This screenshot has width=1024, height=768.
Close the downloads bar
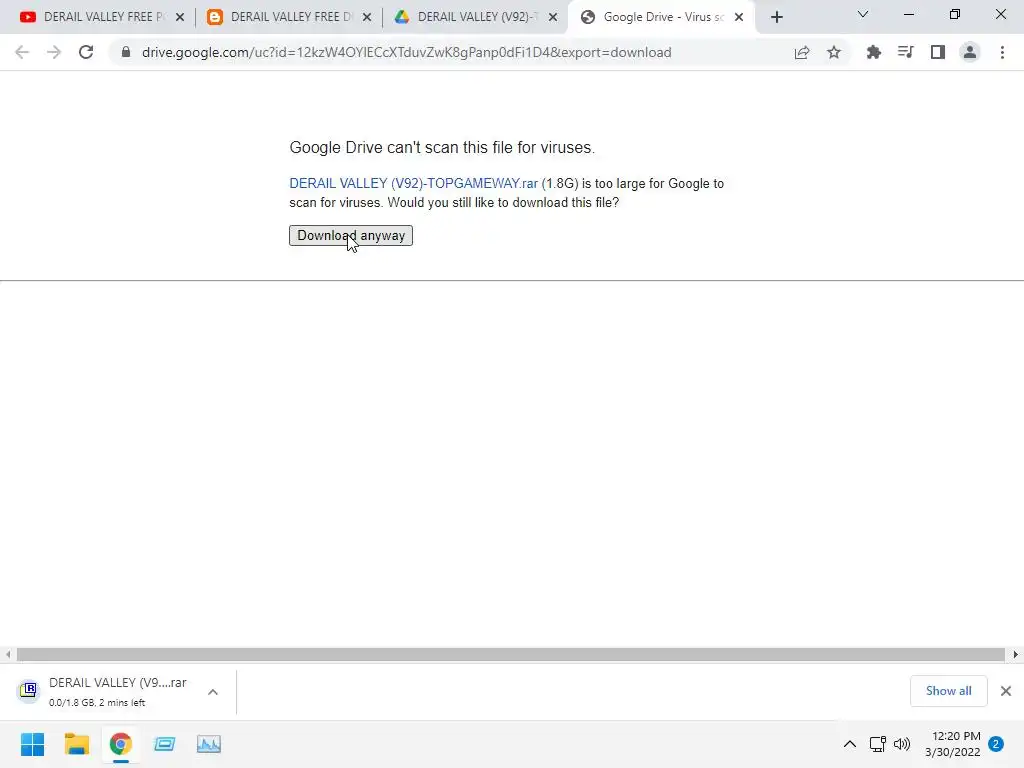pyautogui.click(x=1006, y=691)
